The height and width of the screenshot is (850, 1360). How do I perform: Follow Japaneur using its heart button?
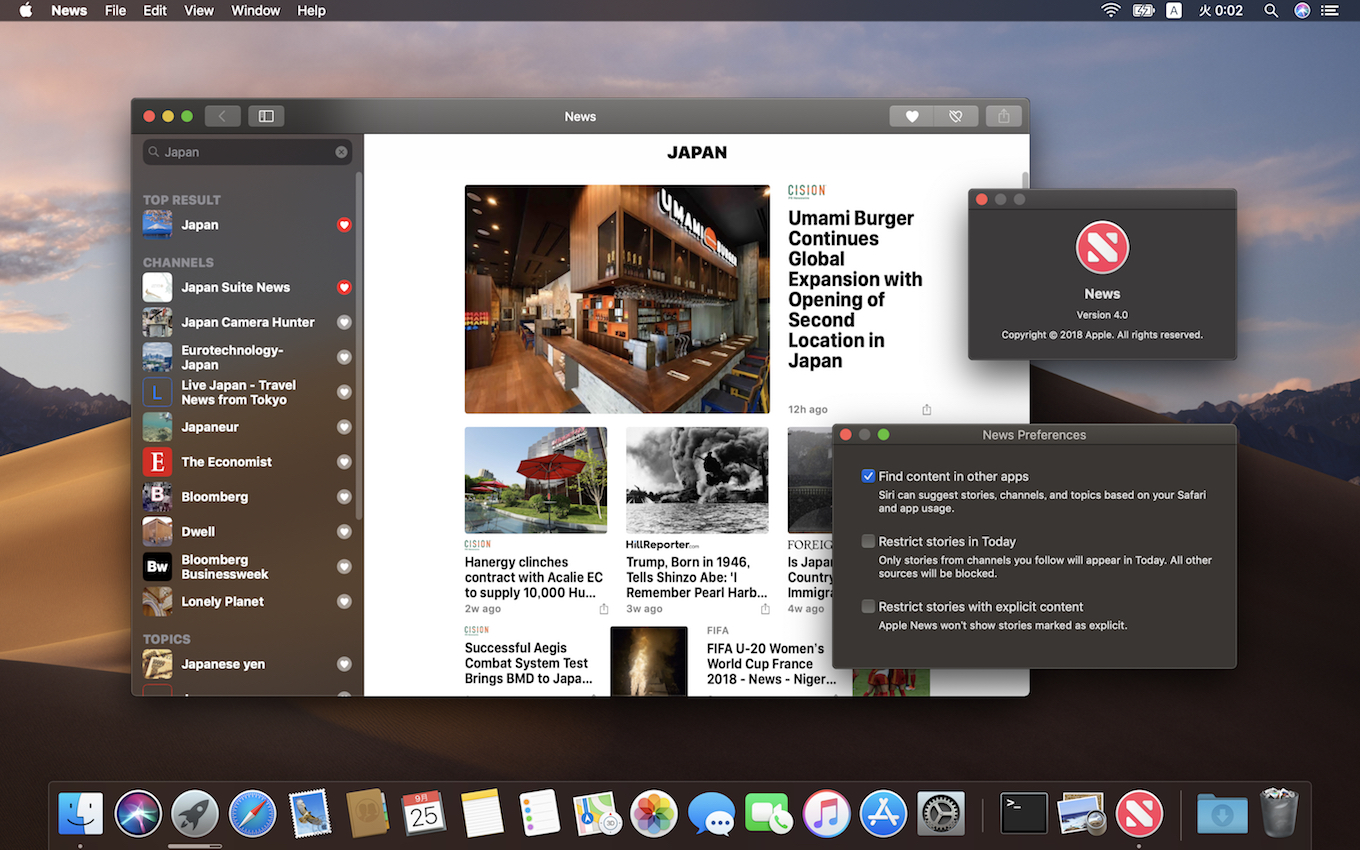(344, 427)
